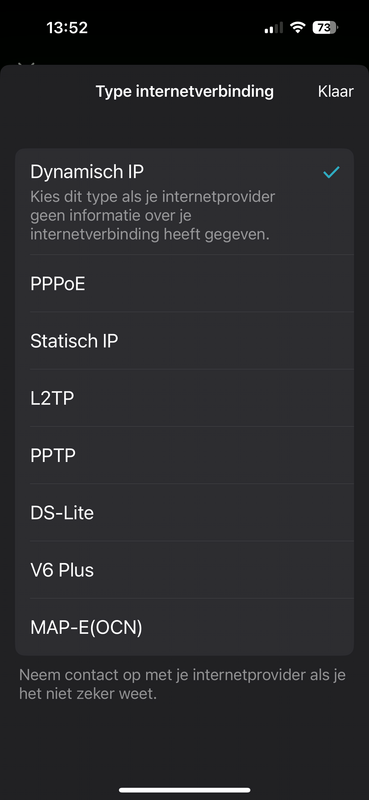Tap Klaar to confirm selection
The image size is (369, 800).
335,91
